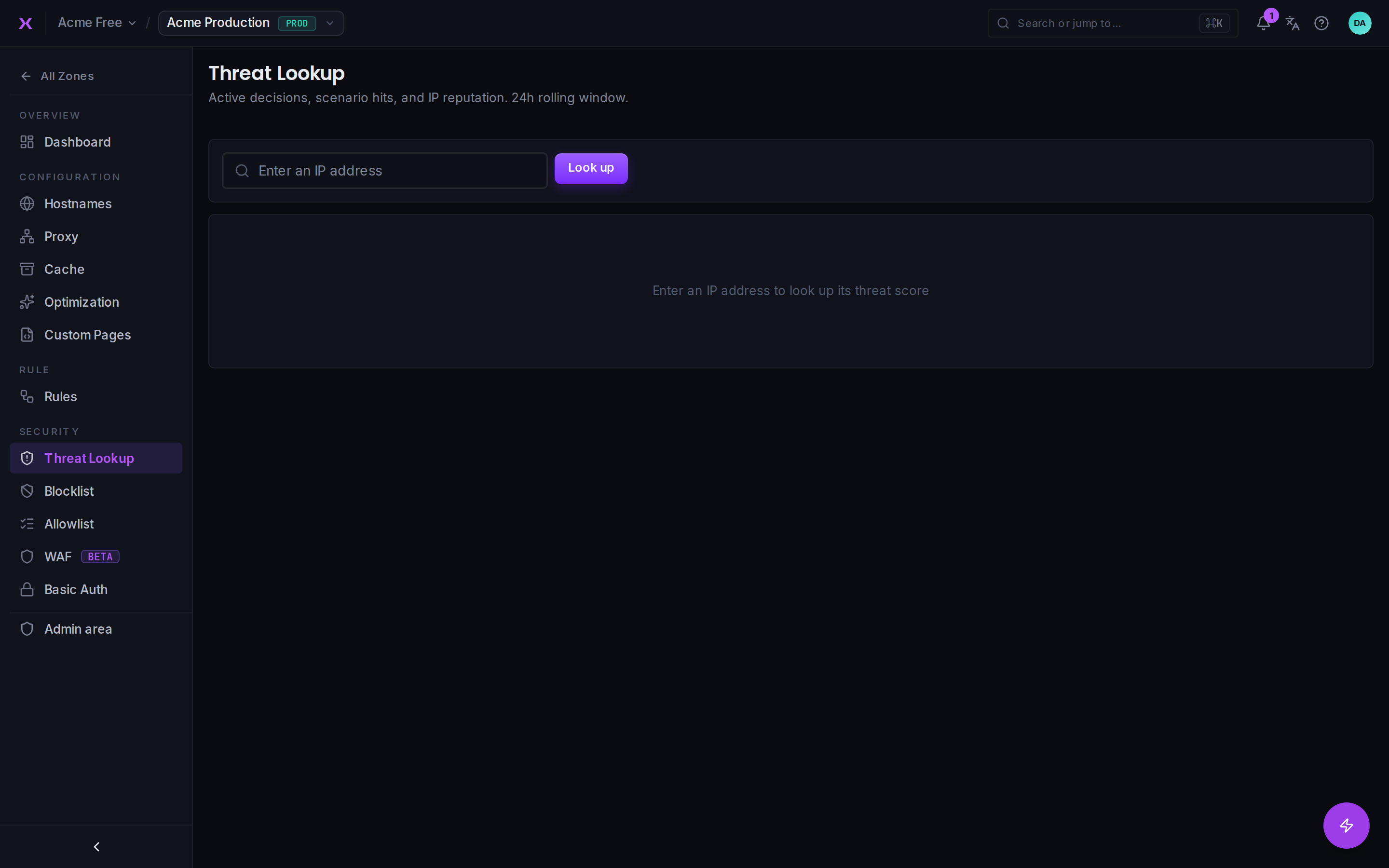
Task: Select Threat Lookup in the sidebar
Action: (96, 458)
